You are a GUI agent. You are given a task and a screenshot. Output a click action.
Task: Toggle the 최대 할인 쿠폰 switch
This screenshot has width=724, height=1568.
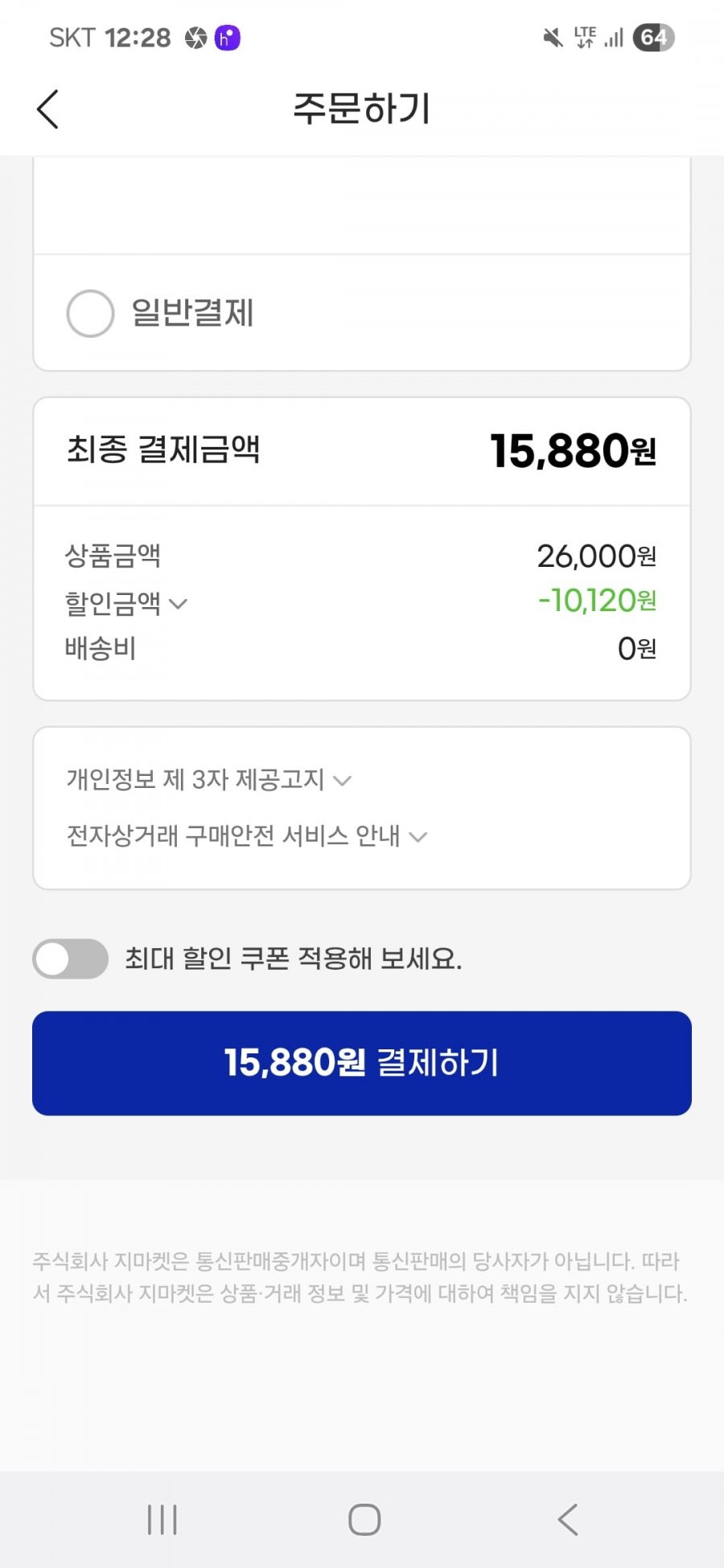coord(71,958)
